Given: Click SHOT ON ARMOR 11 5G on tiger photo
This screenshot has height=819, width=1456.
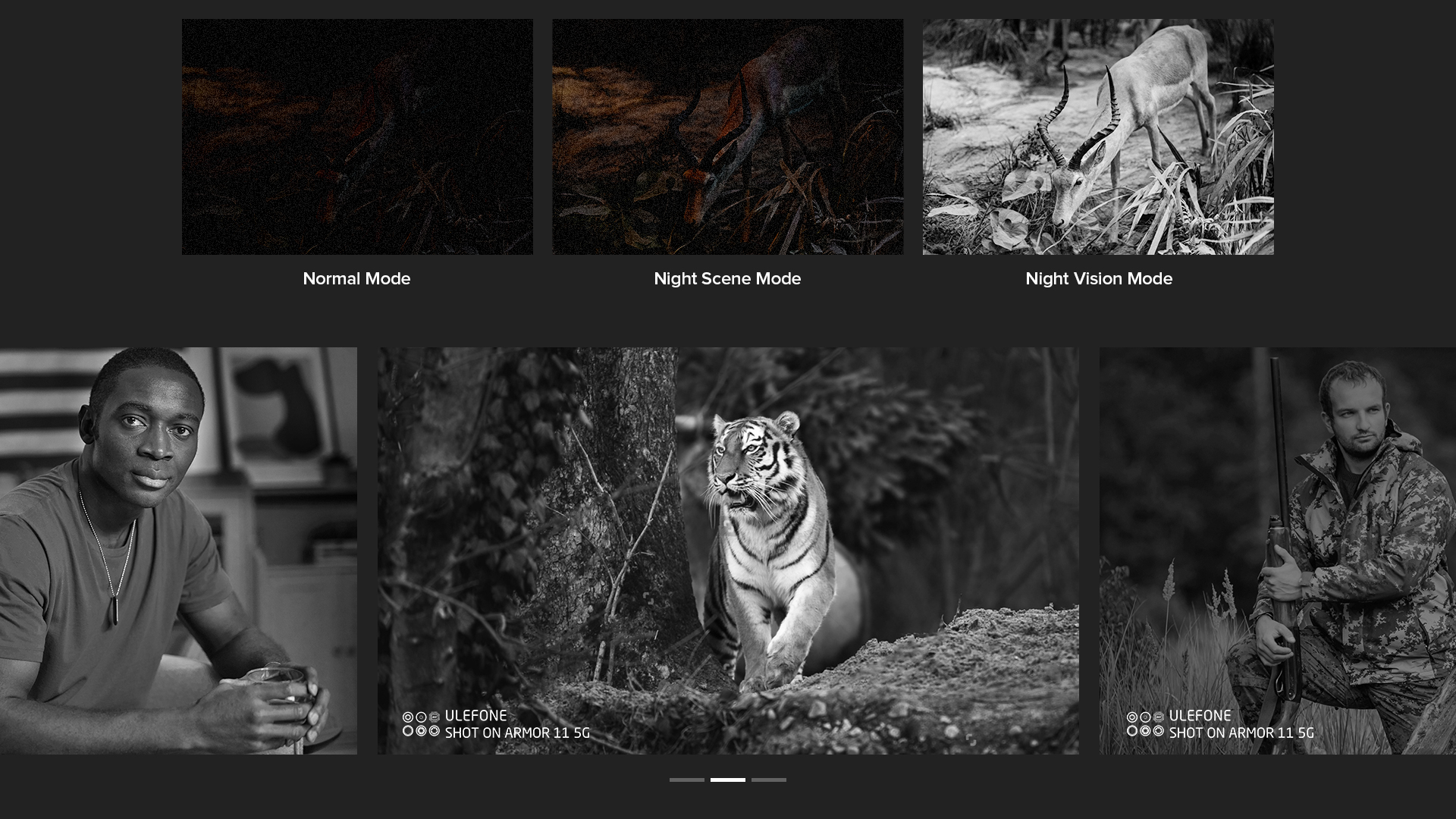Looking at the screenshot, I should 516,733.
